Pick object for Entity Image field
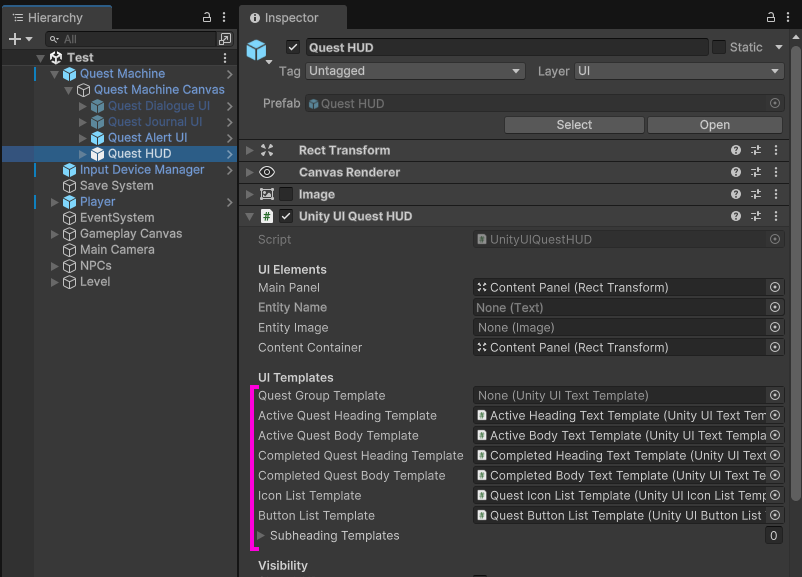The width and height of the screenshot is (802, 577). 775,327
